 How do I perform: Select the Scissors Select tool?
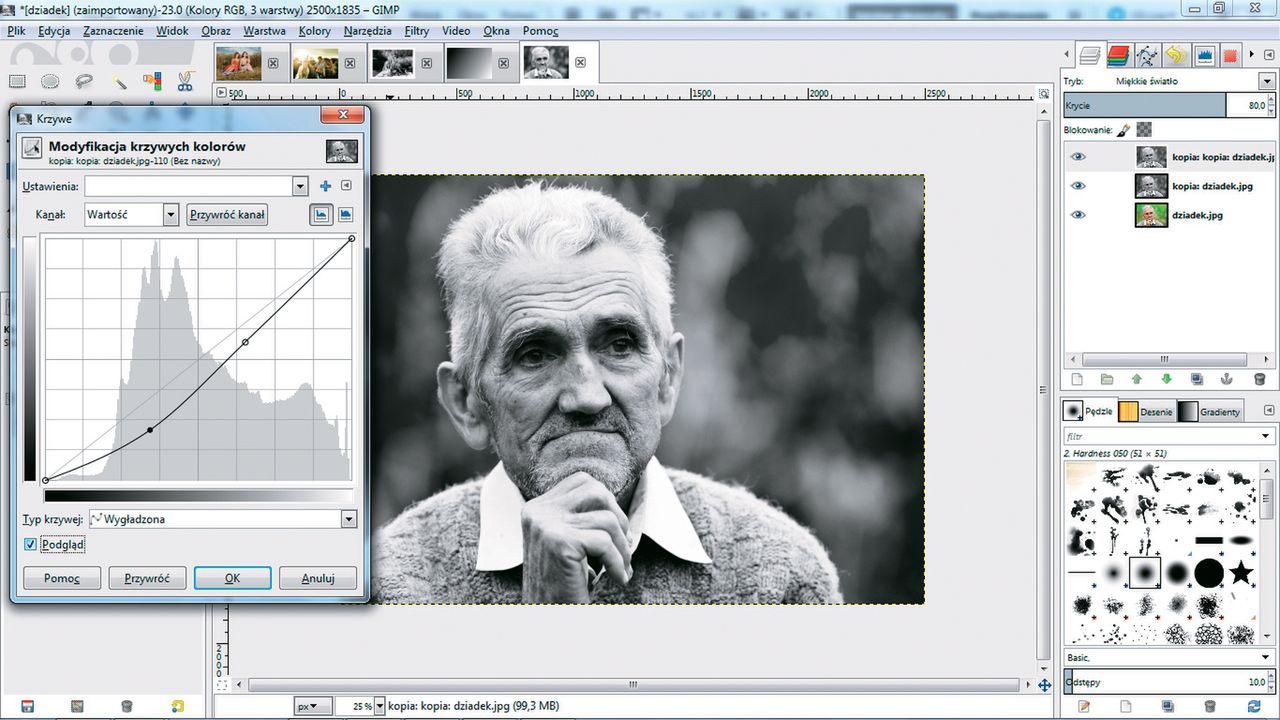(x=186, y=81)
